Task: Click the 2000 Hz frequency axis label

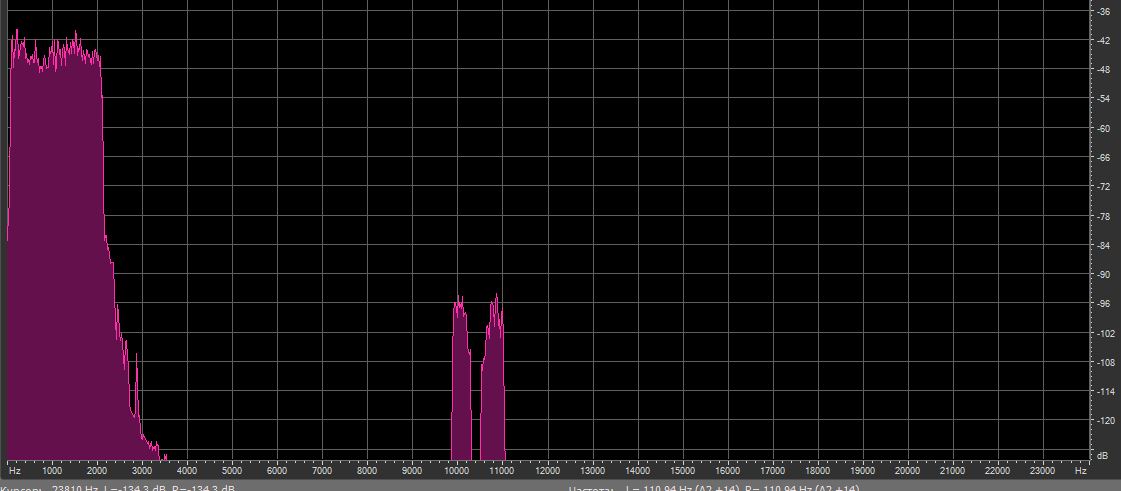Action: (x=97, y=472)
